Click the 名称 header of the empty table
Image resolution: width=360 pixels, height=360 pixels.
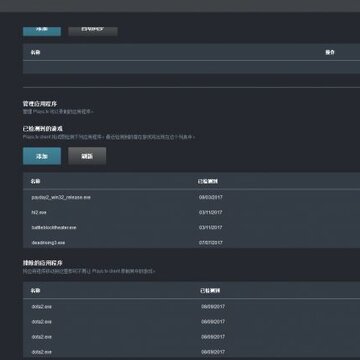tap(35, 52)
